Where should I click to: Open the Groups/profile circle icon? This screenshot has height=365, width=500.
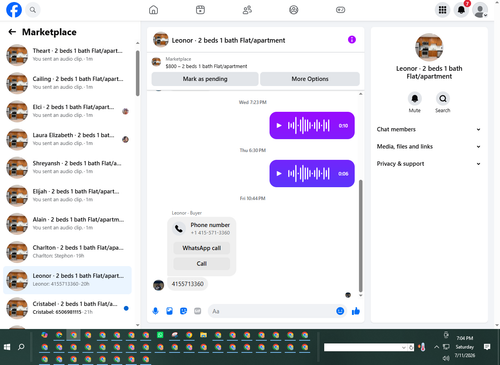[x=294, y=10]
